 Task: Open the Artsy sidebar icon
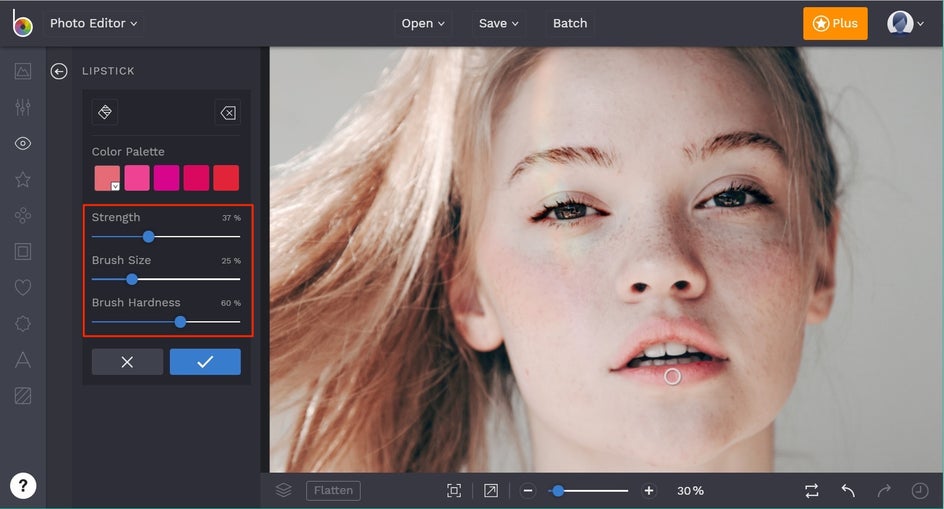(x=23, y=215)
